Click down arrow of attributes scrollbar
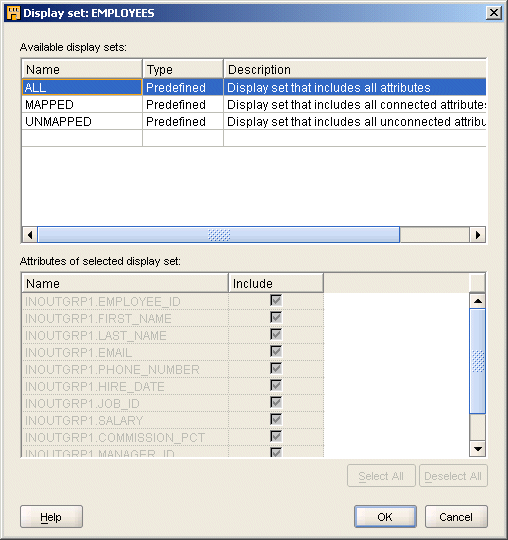Screen dimensions: 508x540 [478, 449]
